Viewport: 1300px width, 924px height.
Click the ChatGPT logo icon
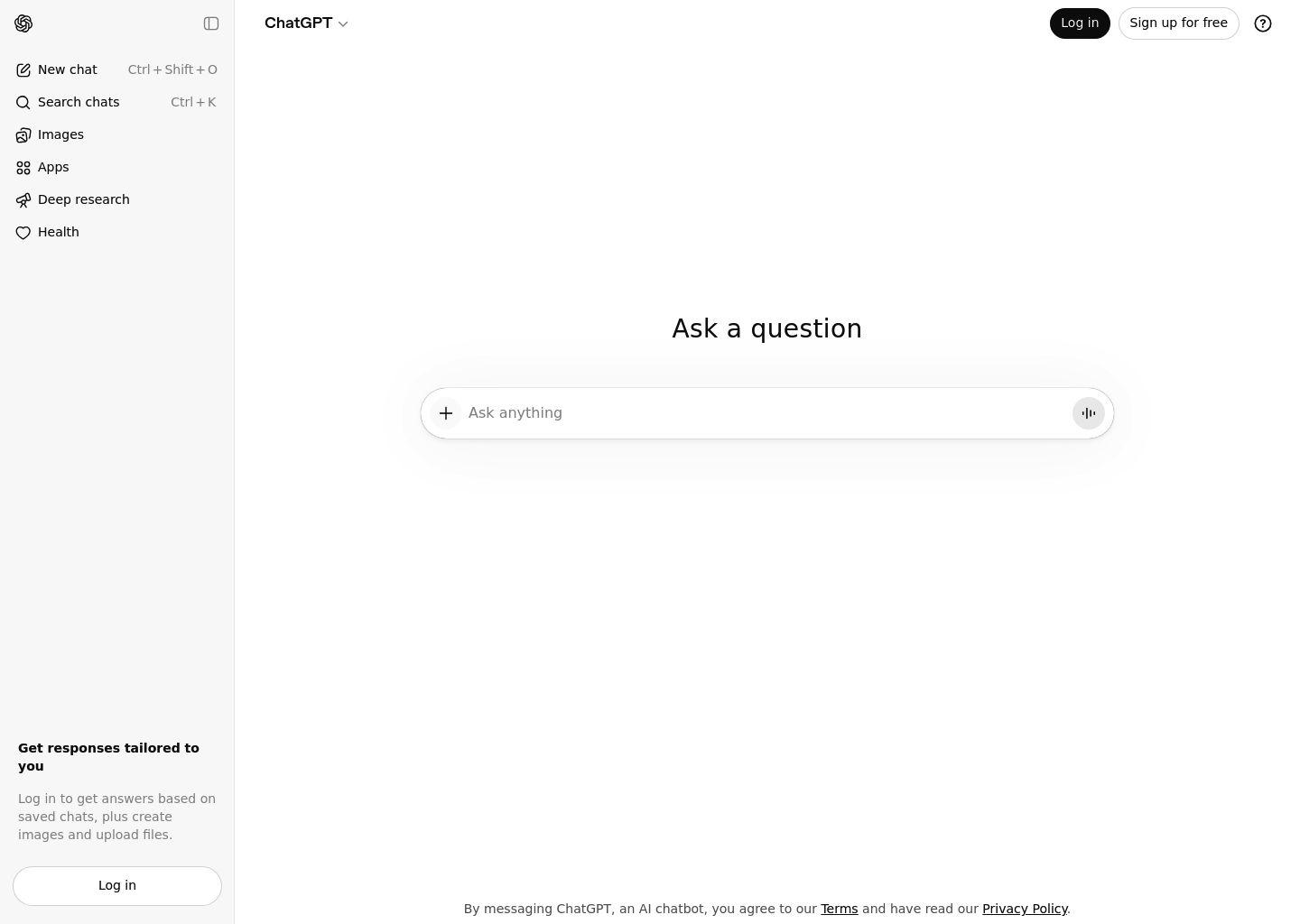click(23, 23)
